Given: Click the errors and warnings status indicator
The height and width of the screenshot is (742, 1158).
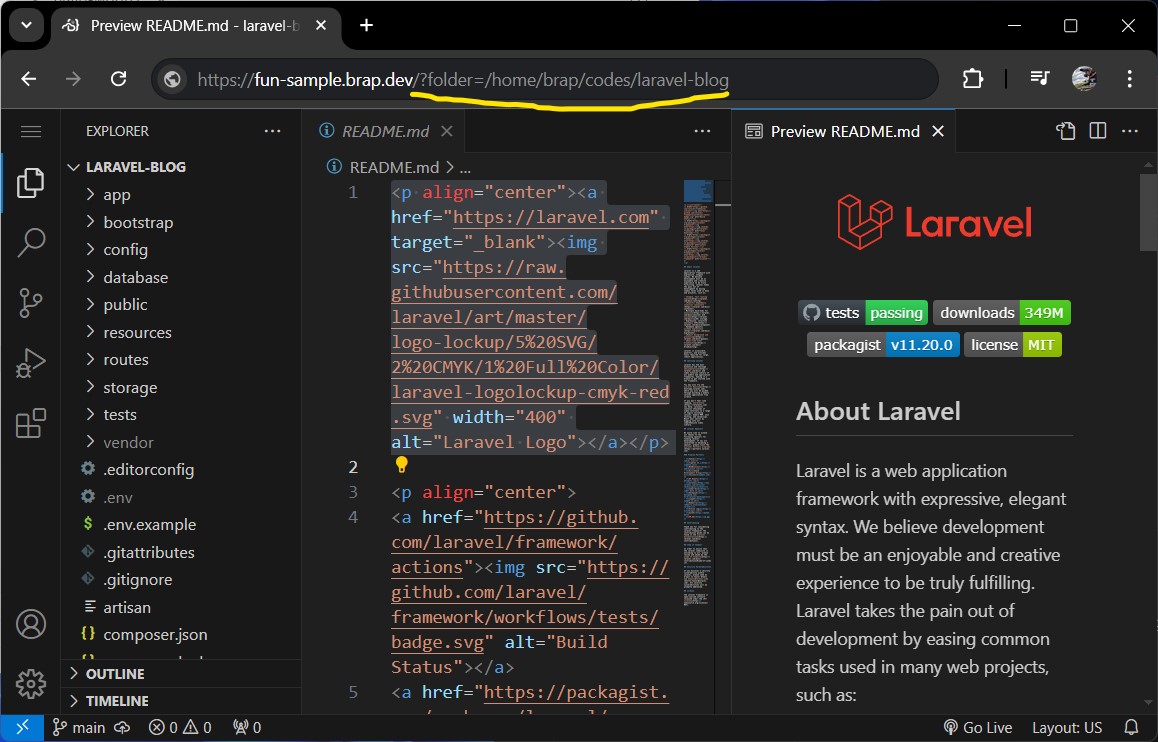Looking at the screenshot, I should 179,727.
